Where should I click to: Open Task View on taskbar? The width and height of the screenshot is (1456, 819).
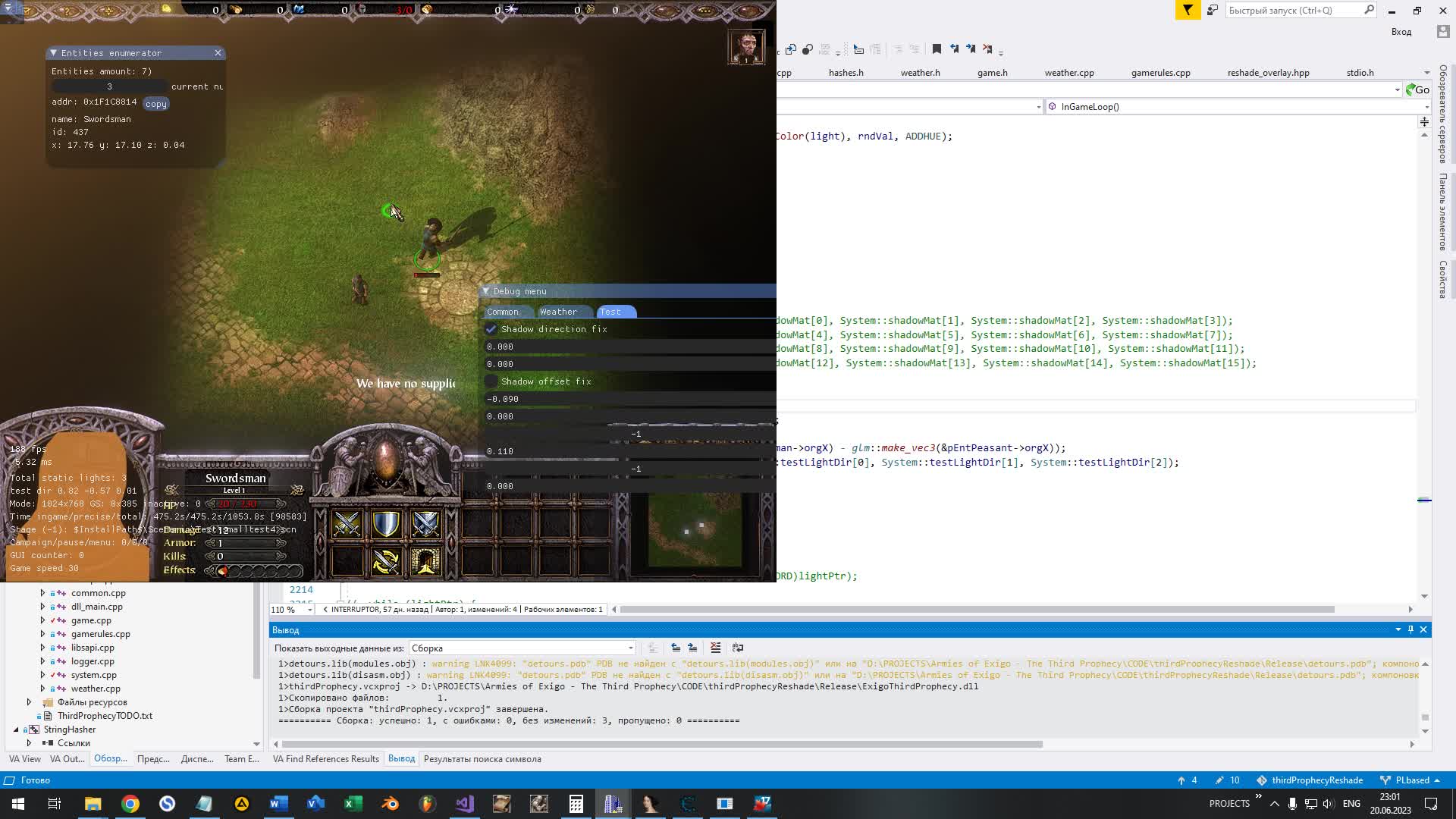(x=55, y=804)
